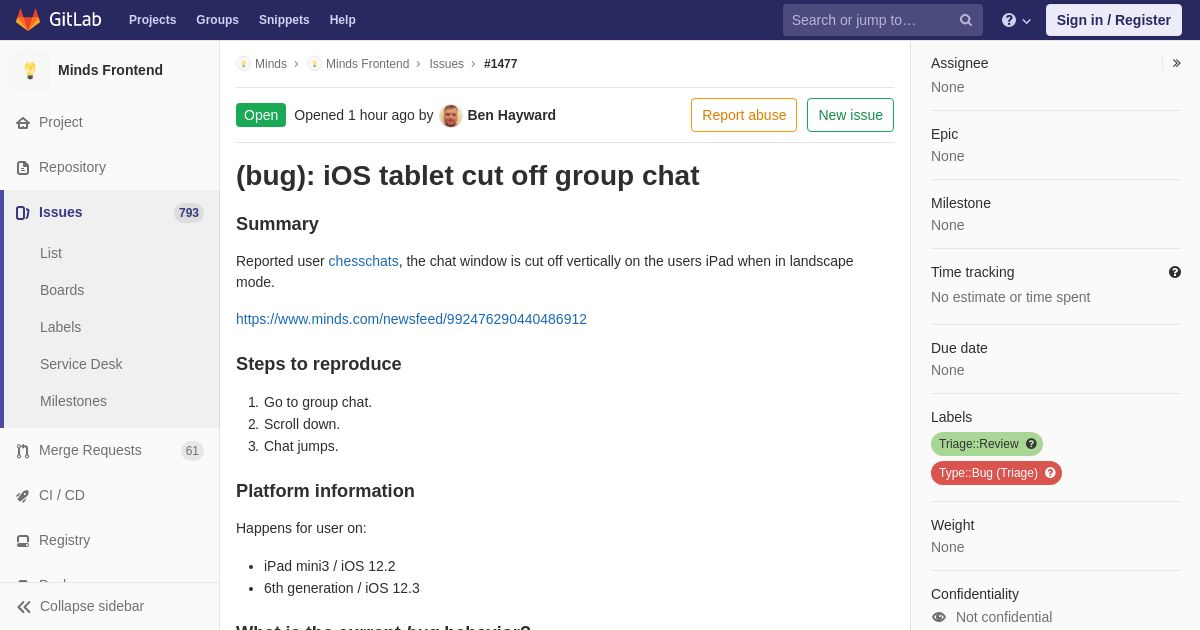This screenshot has height=630, width=1200.
Task: Click the Minds Frontend breadcrumb link
Action: coord(367,64)
